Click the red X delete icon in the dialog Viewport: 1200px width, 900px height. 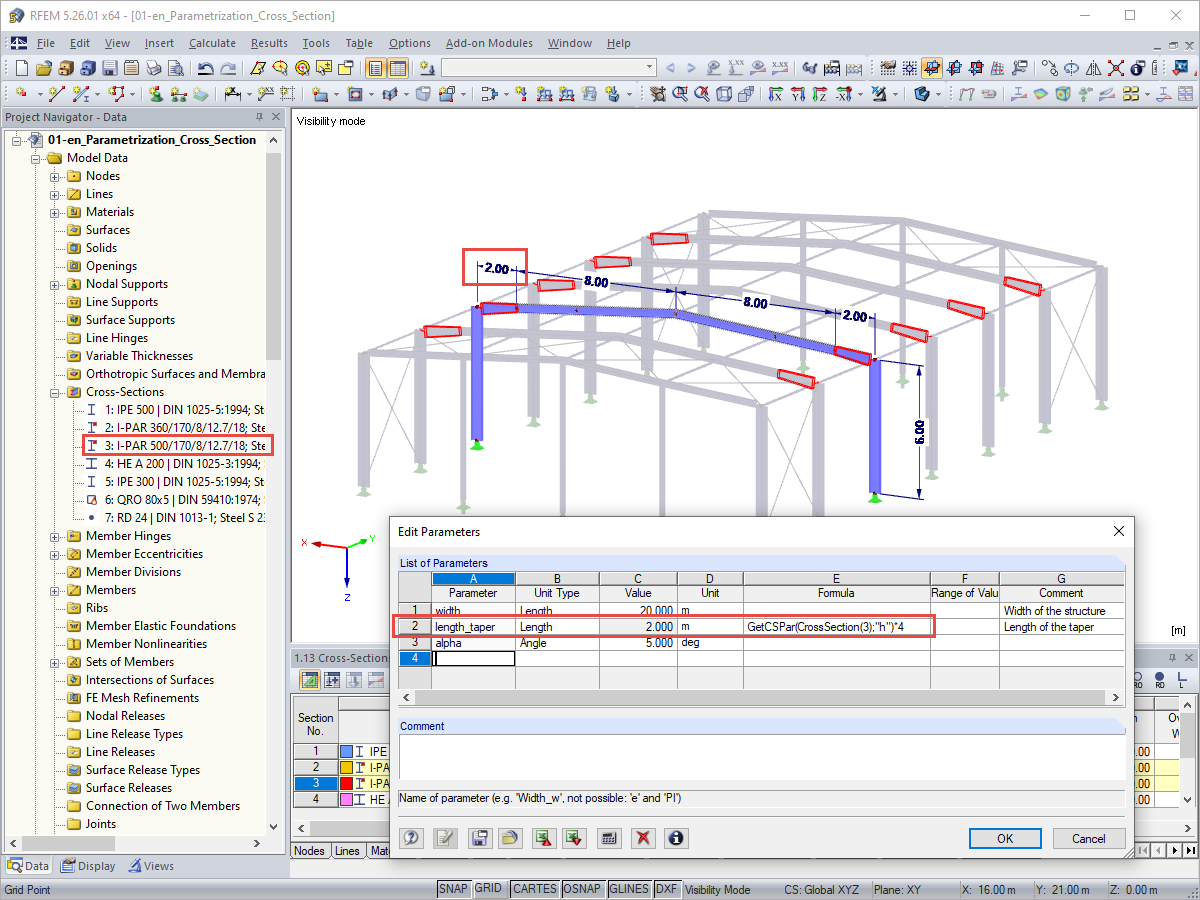[642, 838]
